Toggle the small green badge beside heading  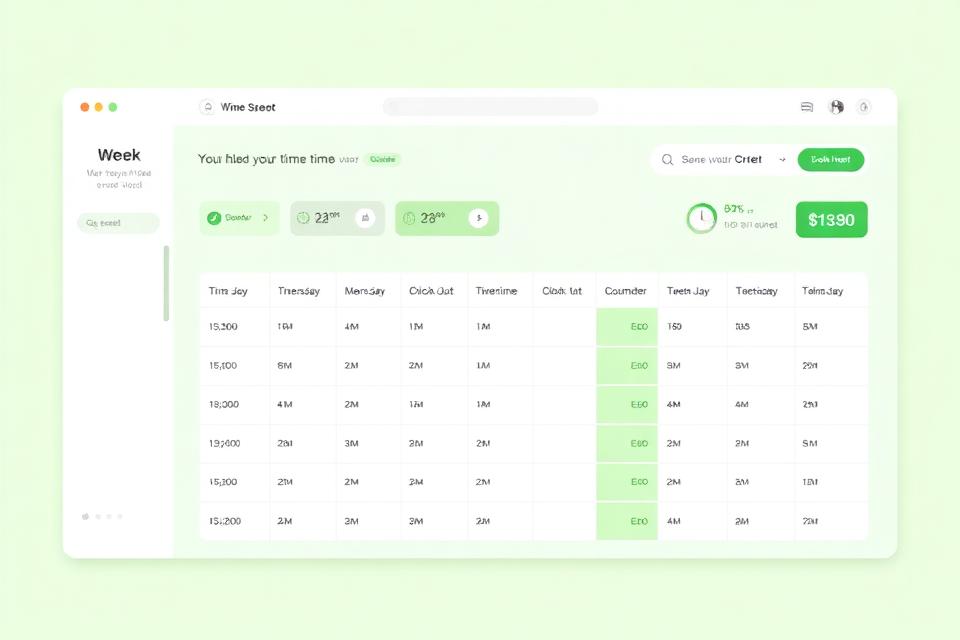tap(382, 159)
